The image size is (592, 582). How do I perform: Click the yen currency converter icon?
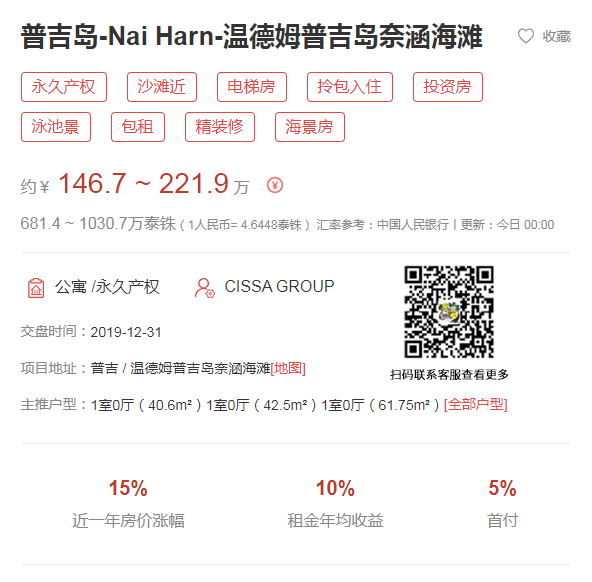pyautogui.click(x=275, y=185)
